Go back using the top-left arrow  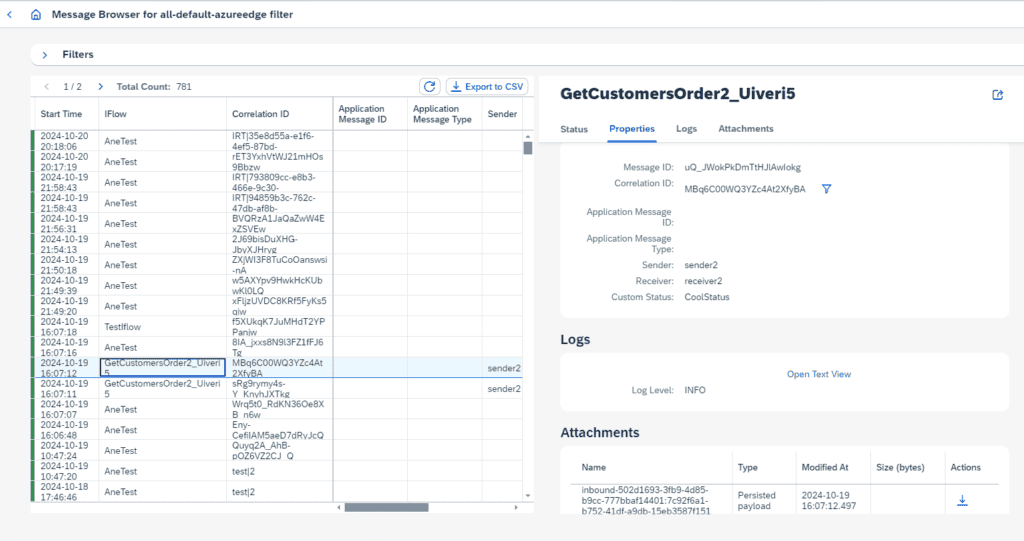(x=10, y=14)
